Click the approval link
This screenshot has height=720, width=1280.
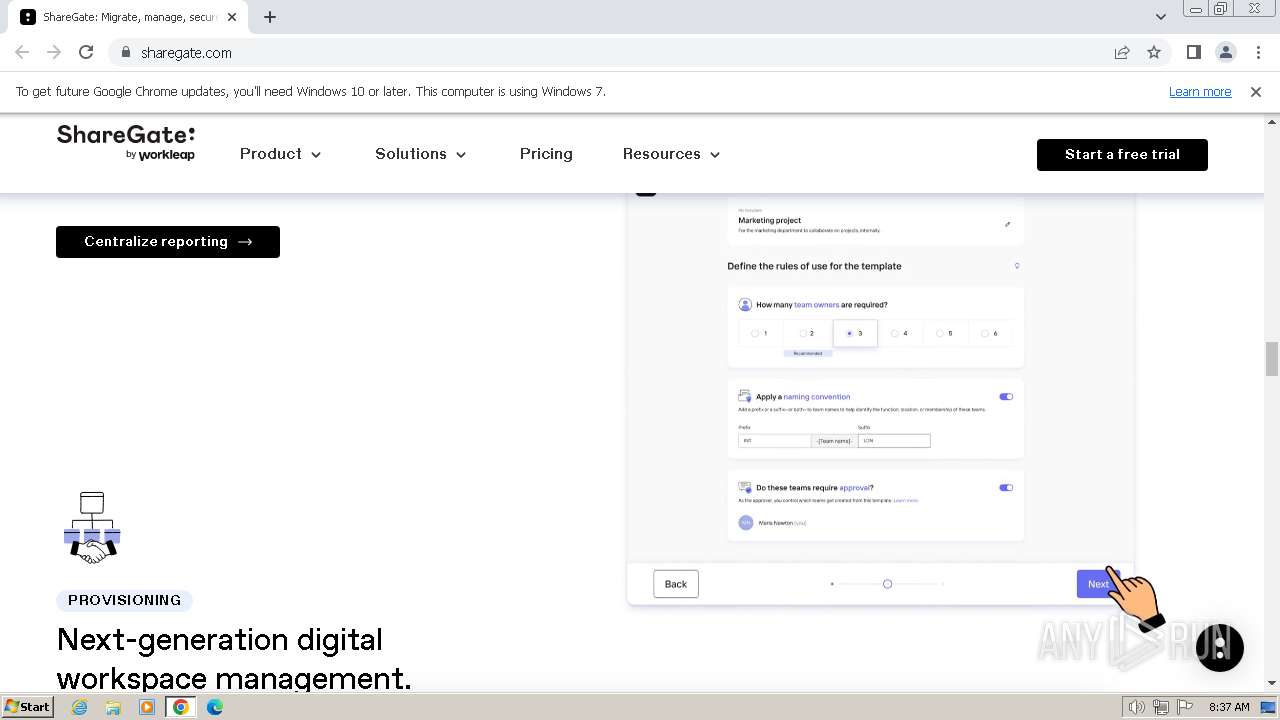(x=854, y=488)
